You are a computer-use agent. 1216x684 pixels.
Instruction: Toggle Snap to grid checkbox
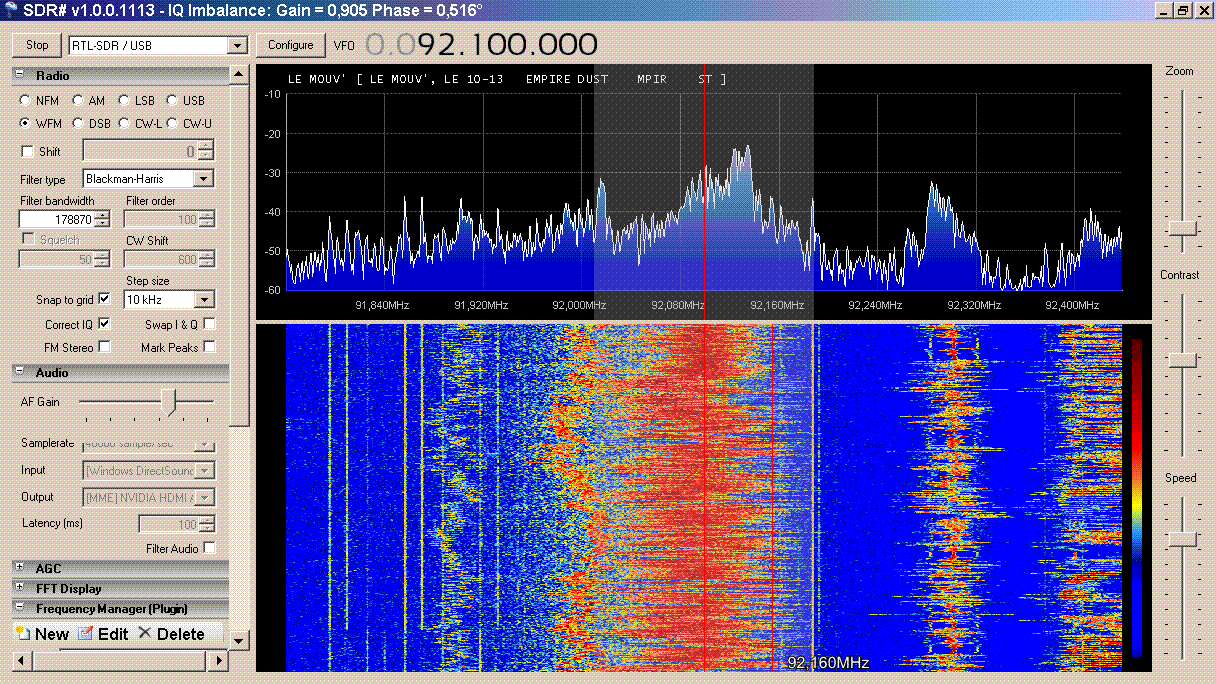coord(104,299)
